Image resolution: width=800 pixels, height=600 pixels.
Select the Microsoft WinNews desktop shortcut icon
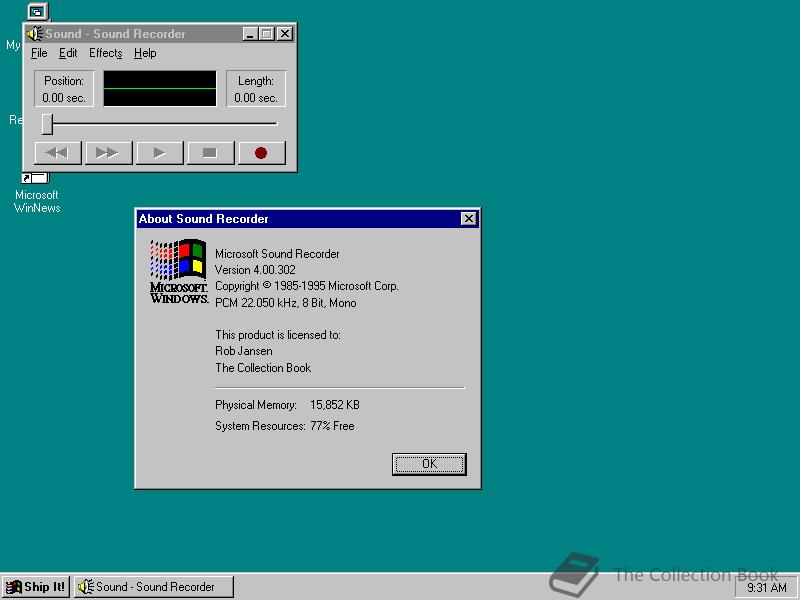click(x=36, y=180)
